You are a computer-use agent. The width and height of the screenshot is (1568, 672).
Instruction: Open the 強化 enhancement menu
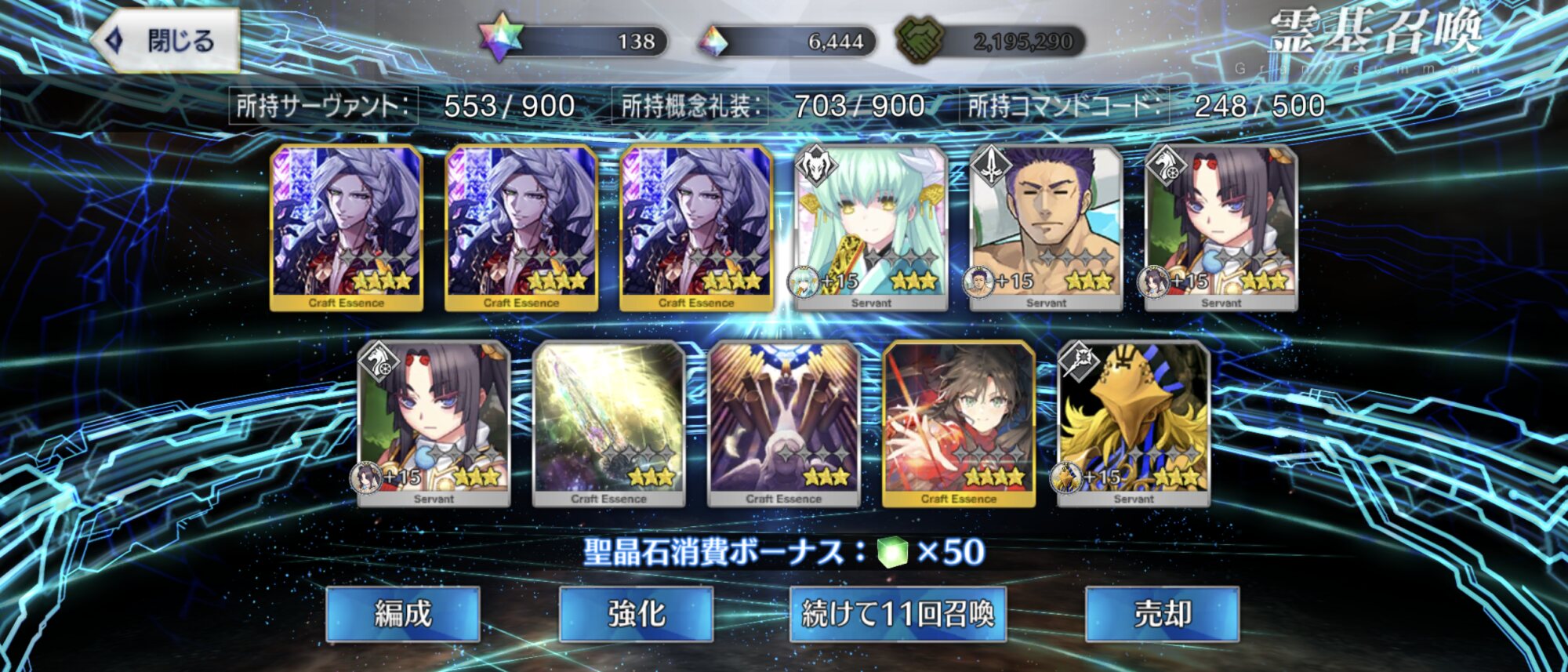(636, 614)
